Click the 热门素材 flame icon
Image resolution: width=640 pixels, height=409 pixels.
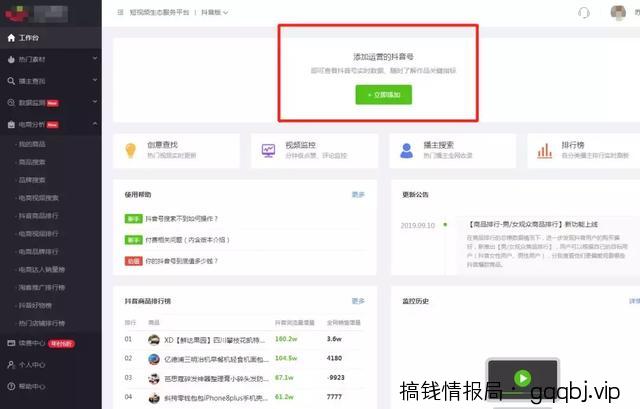pos(11,60)
